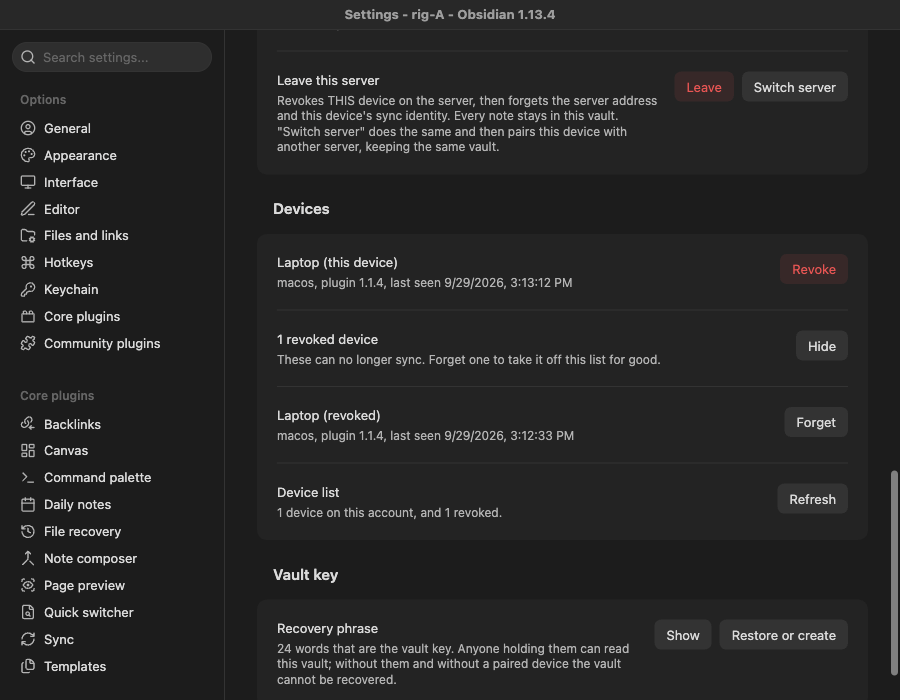900x700 pixels.
Task: Click the Canvas grid icon
Action: coord(28,450)
